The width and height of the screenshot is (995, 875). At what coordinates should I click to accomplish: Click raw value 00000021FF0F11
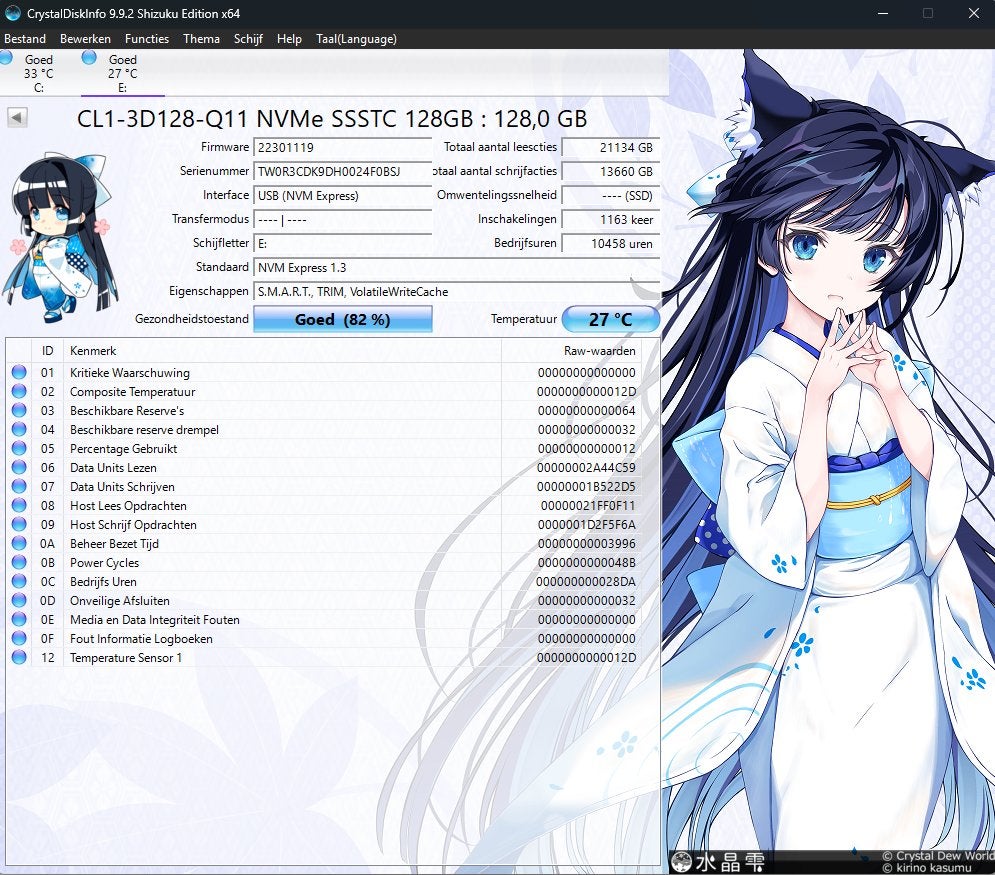(588, 506)
